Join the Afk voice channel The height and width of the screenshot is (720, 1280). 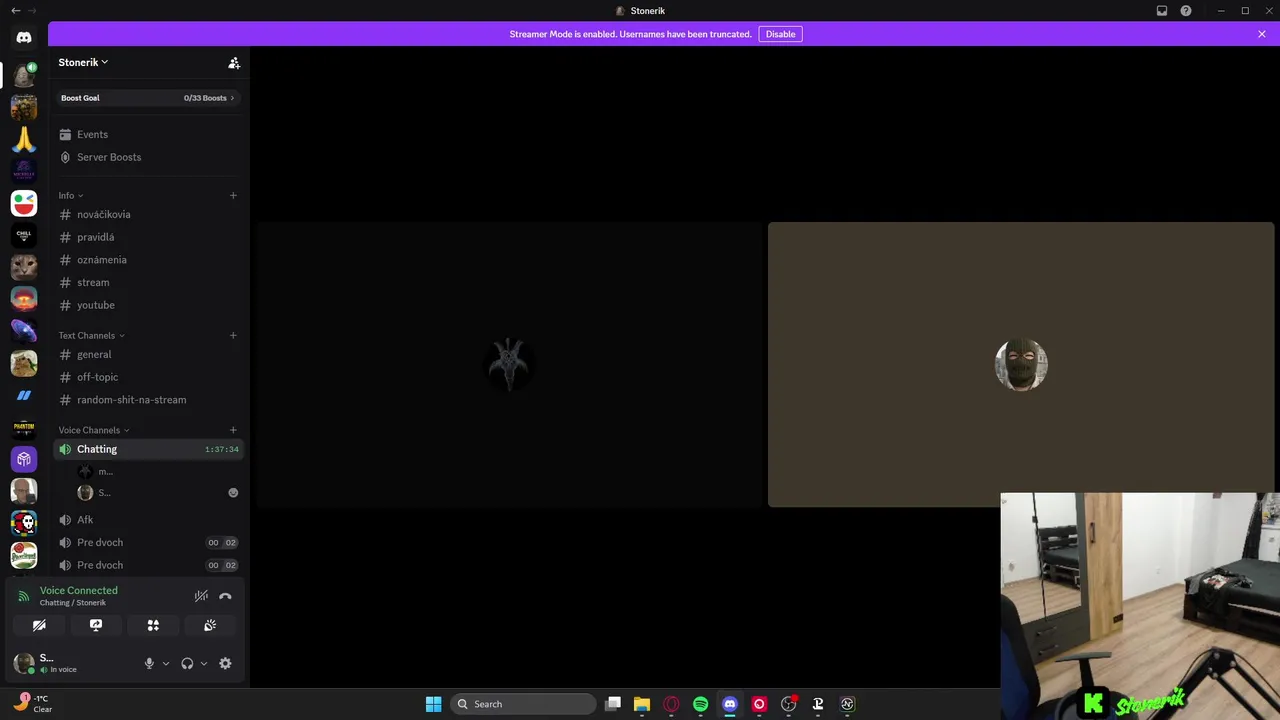pos(148,520)
